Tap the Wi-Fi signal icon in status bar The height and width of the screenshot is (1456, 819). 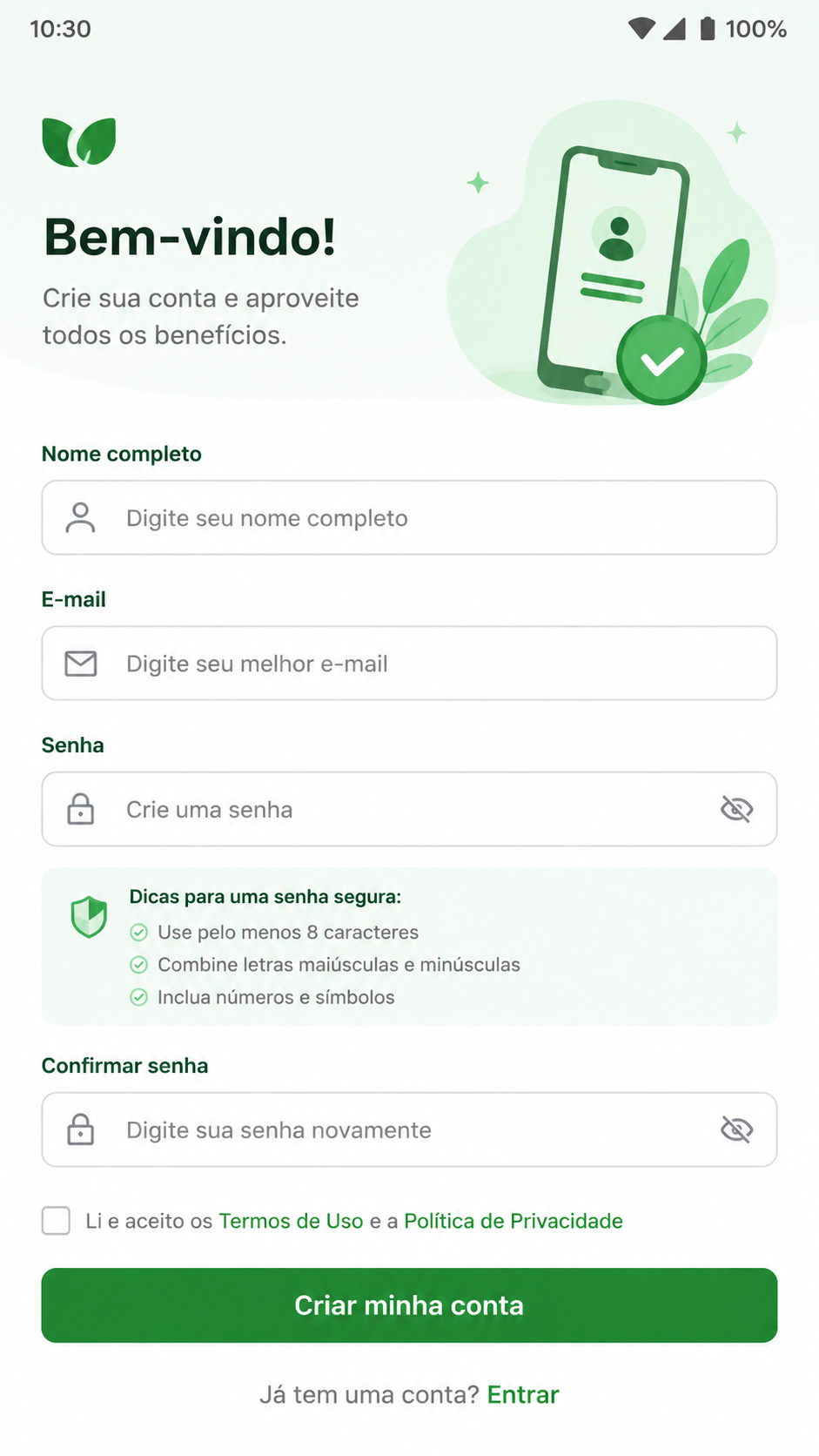641,29
